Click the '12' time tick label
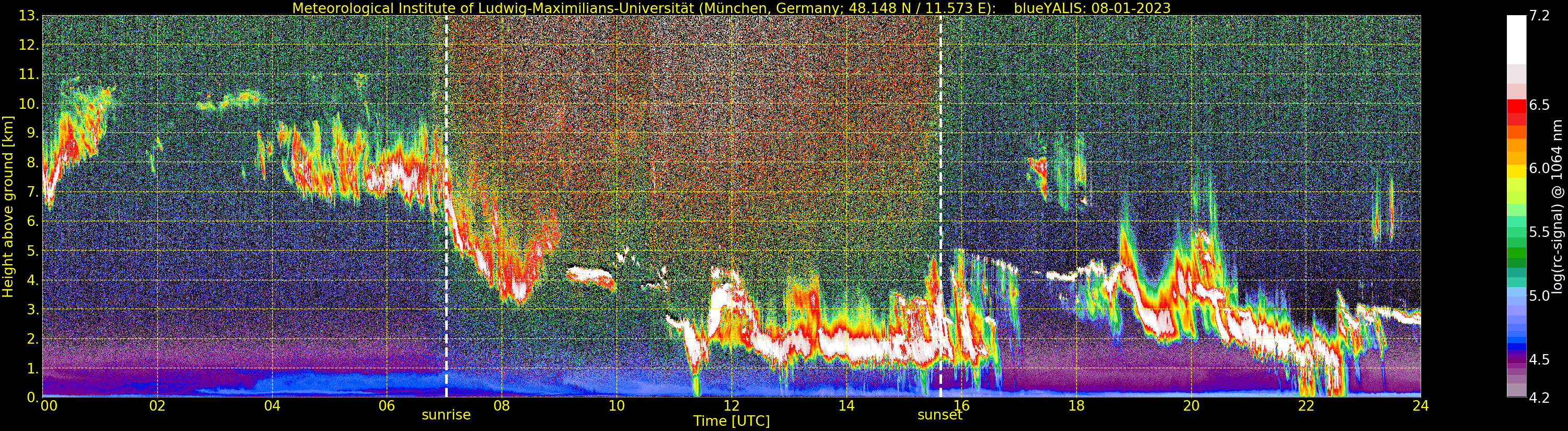This screenshot has width=1568, height=431. (731, 406)
